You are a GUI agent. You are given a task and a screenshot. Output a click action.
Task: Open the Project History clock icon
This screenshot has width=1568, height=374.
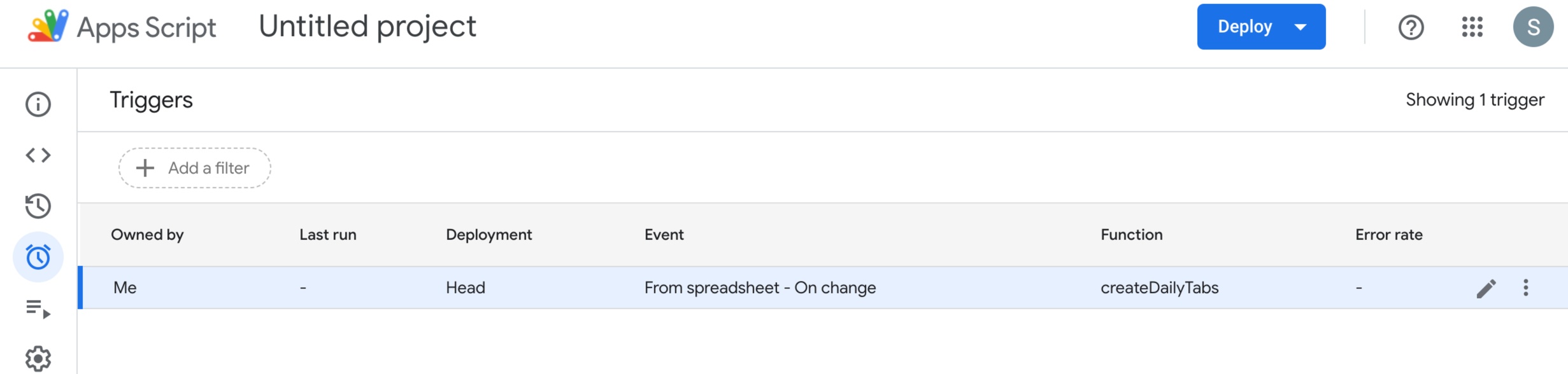pos(38,206)
